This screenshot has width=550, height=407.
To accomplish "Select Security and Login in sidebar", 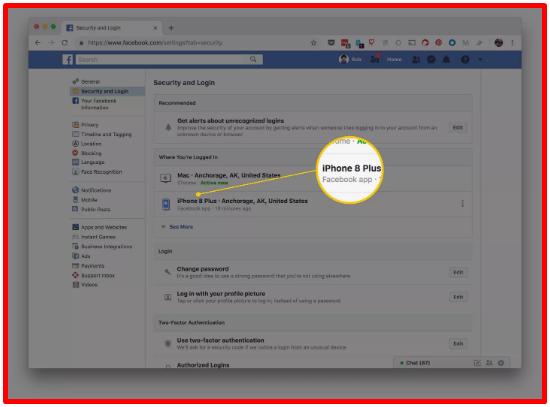I will [107, 91].
